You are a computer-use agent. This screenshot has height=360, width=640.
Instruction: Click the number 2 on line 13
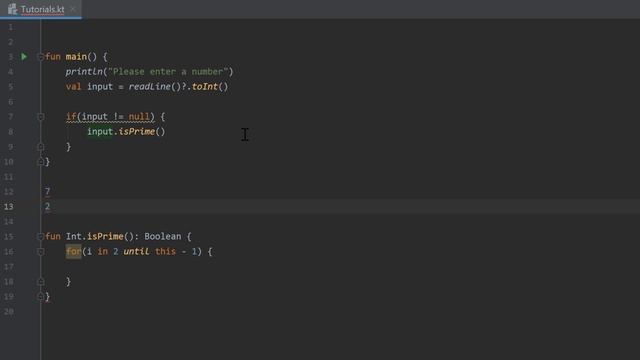point(47,207)
